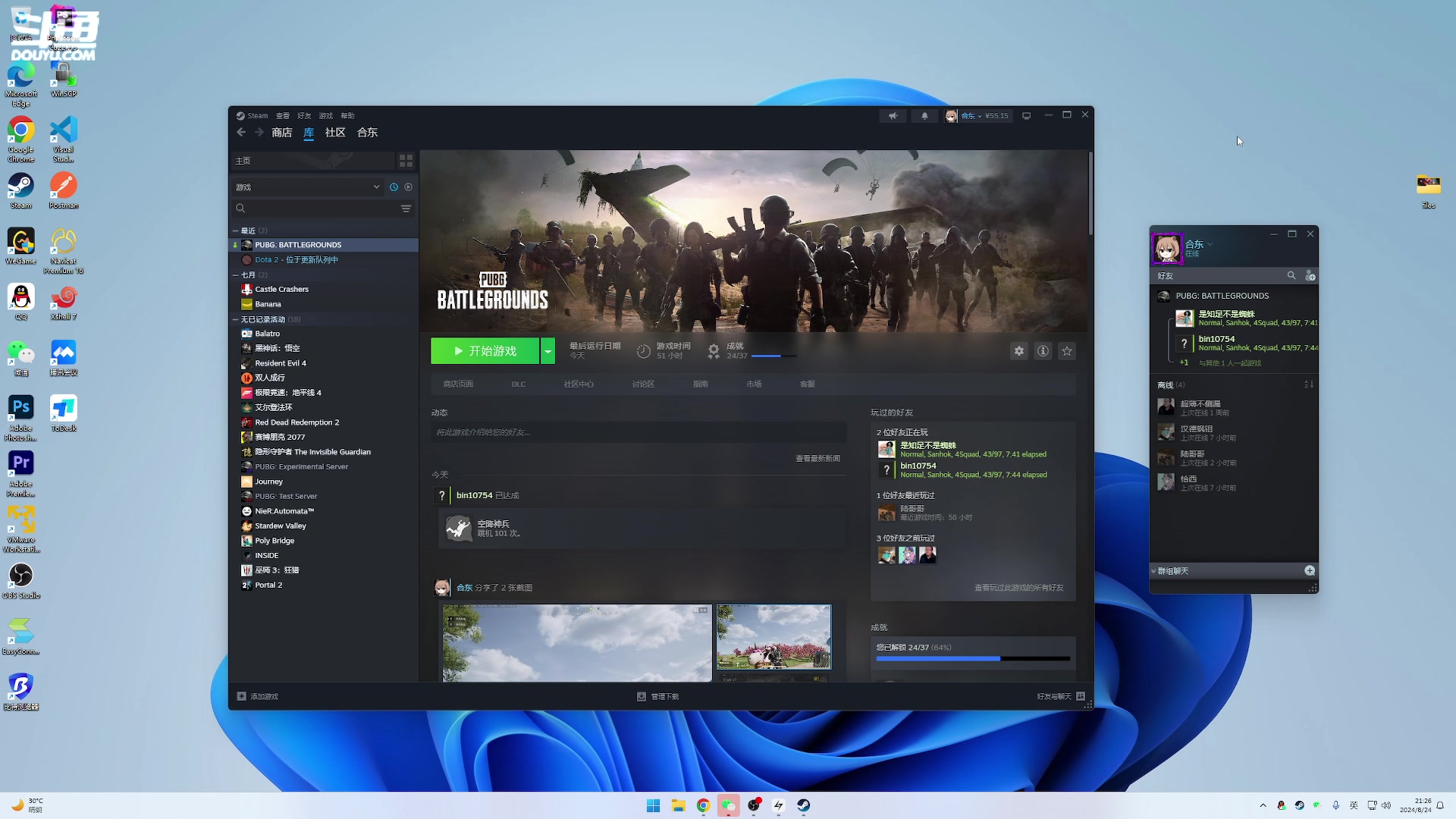Open the 查看 menu
Screen dimensions: 1456x819
click(283, 116)
